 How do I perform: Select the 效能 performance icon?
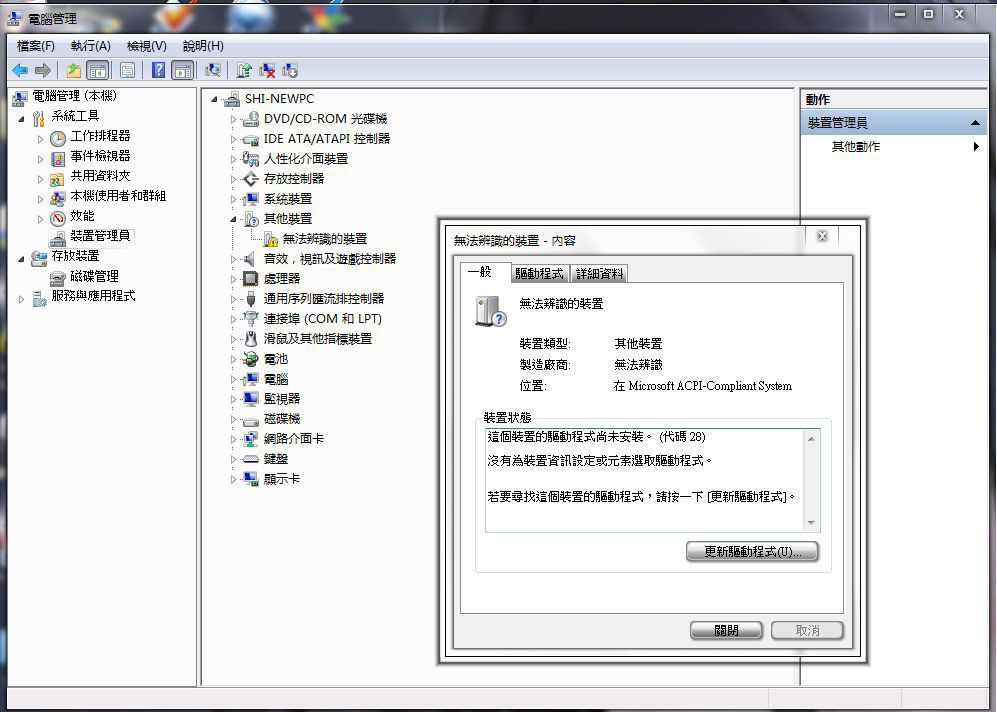click(58, 218)
